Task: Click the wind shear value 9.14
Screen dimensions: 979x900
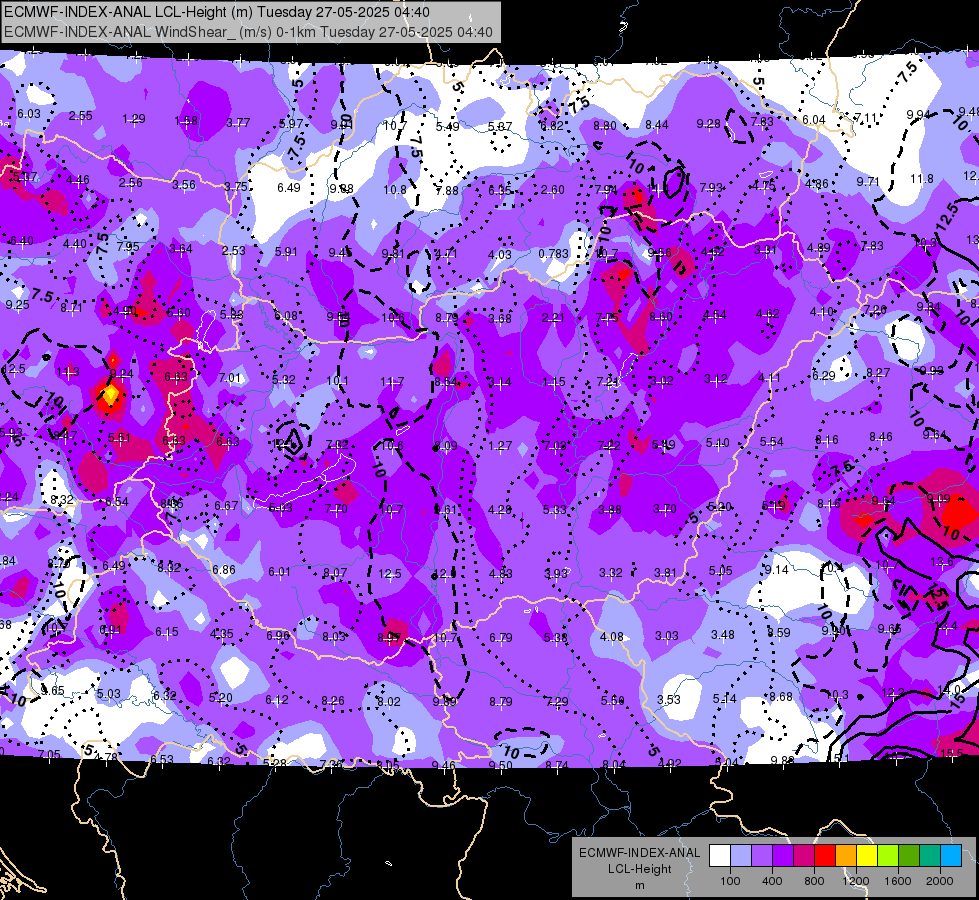Action: coord(777,570)
